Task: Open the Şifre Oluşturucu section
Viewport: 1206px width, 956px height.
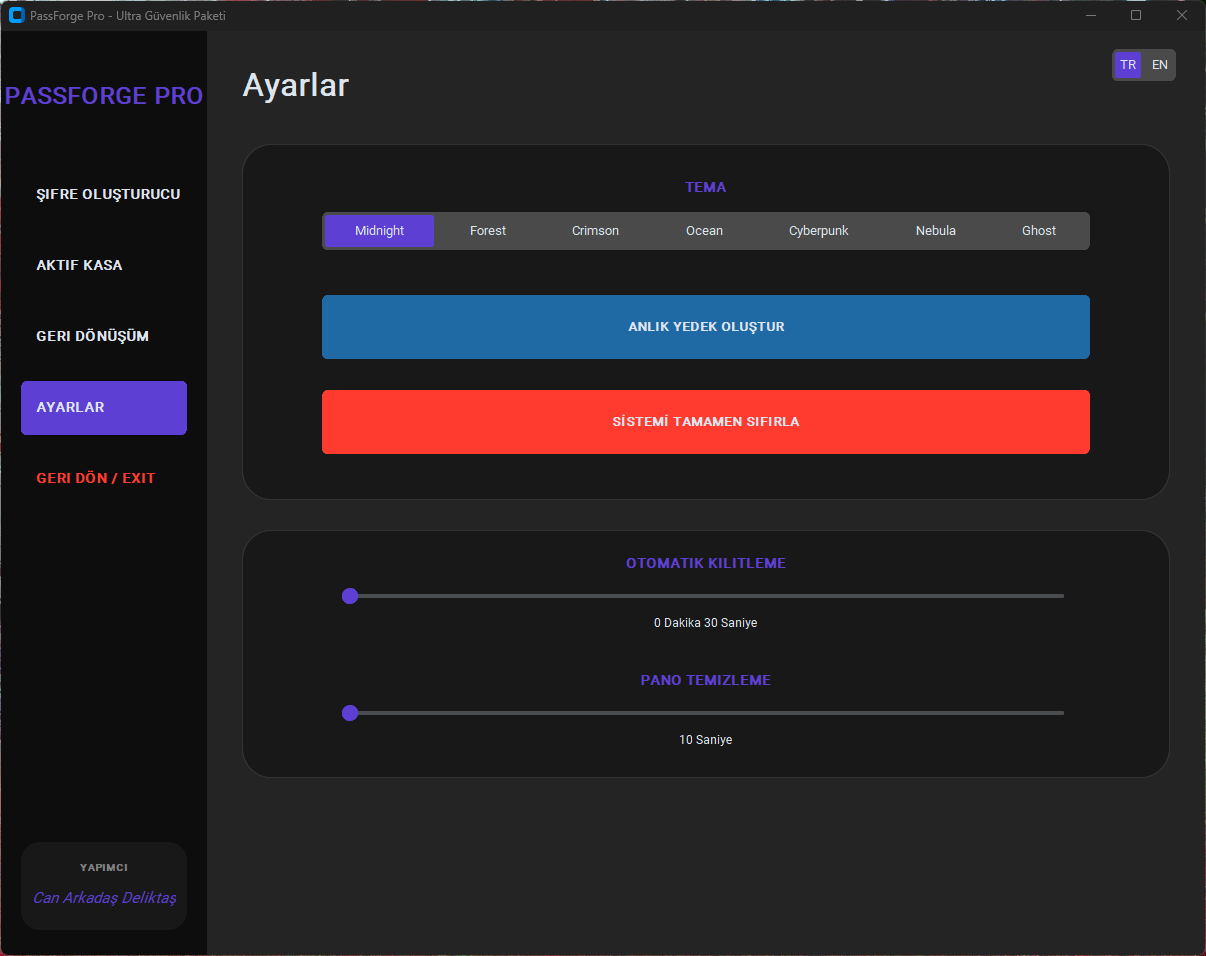Action: pyautogui.click(x=108, y=193)
